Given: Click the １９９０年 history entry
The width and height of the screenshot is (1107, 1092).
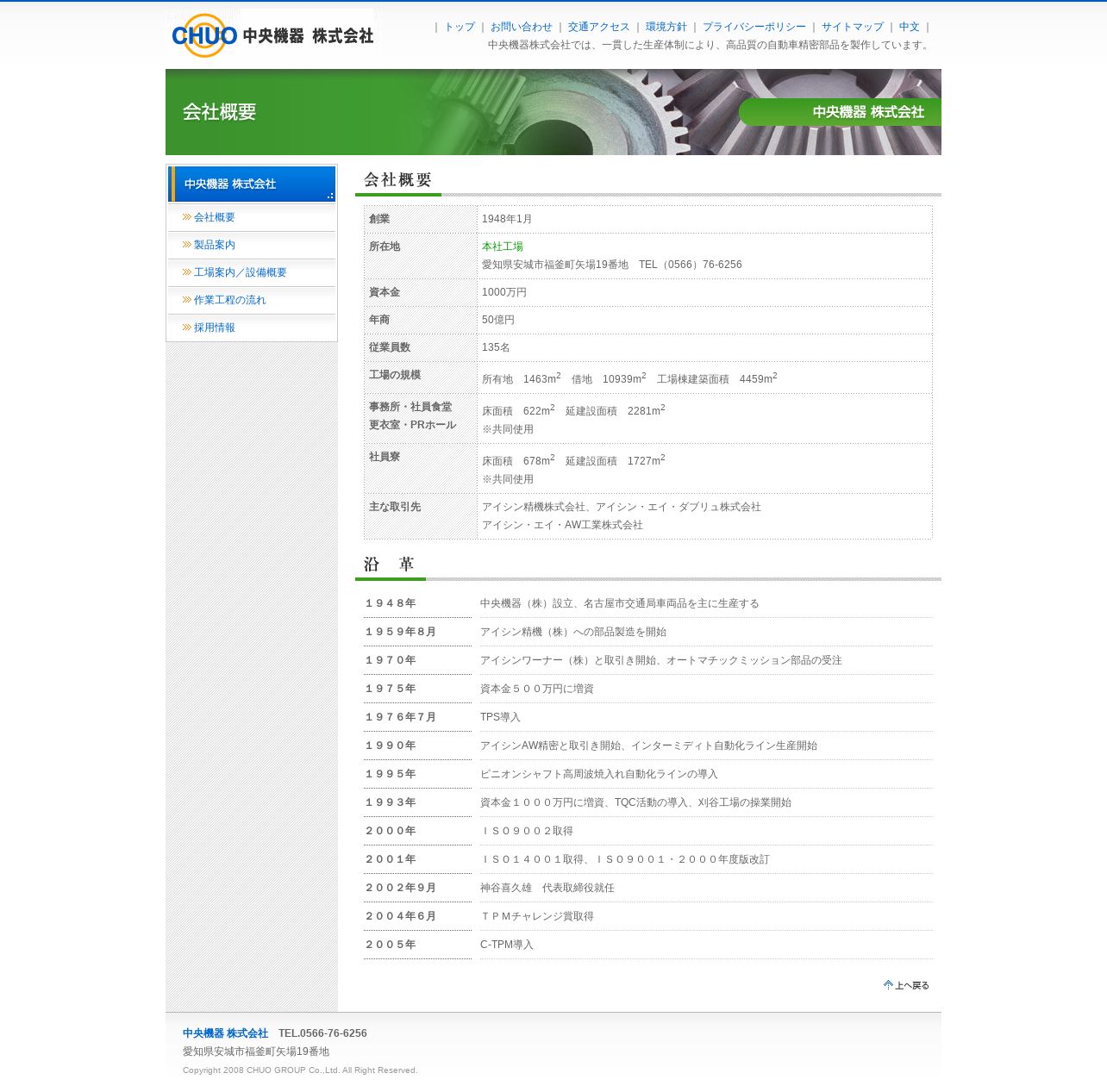Looking at the screenshot, I should 391,746.
